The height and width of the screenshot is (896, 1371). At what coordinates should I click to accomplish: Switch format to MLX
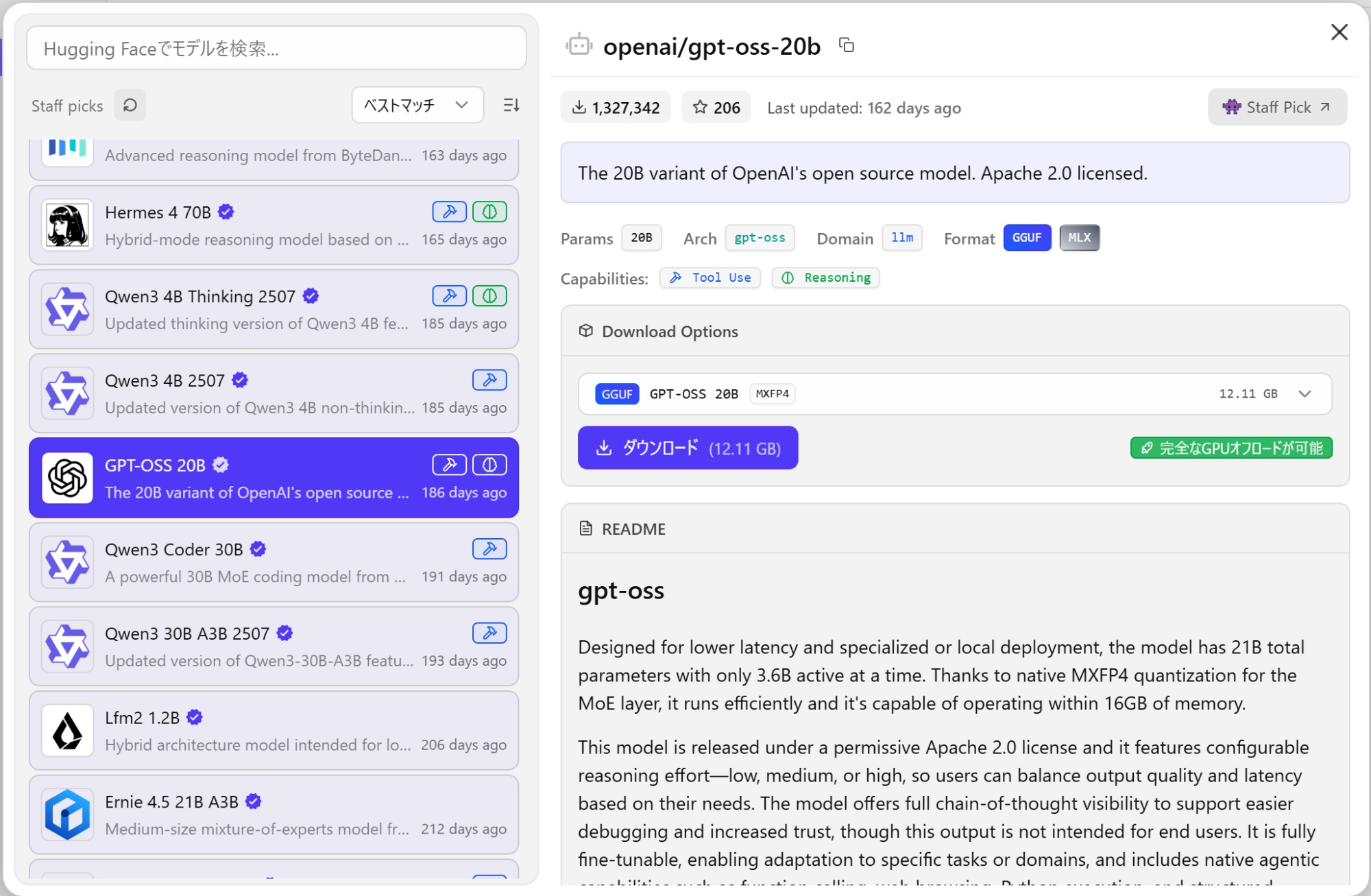tap(1079, 238)
